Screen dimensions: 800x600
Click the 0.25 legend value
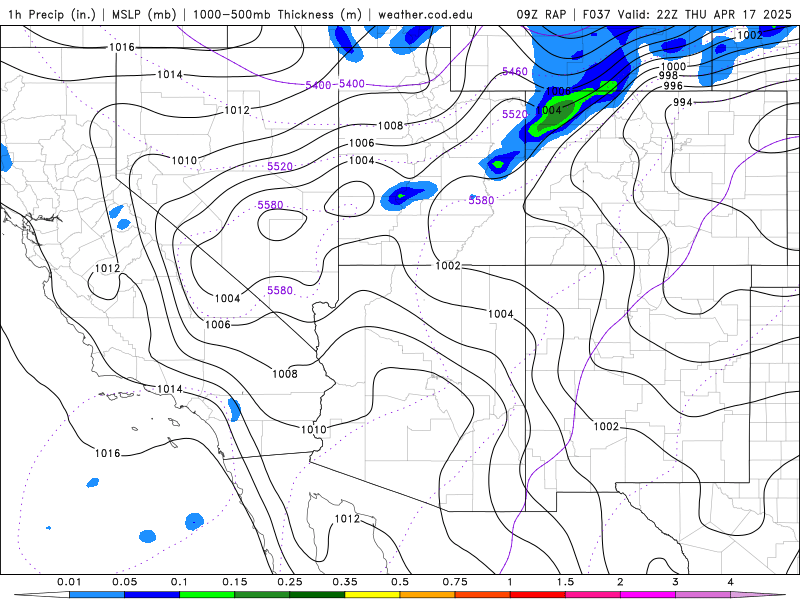click(x=290, y=582)
